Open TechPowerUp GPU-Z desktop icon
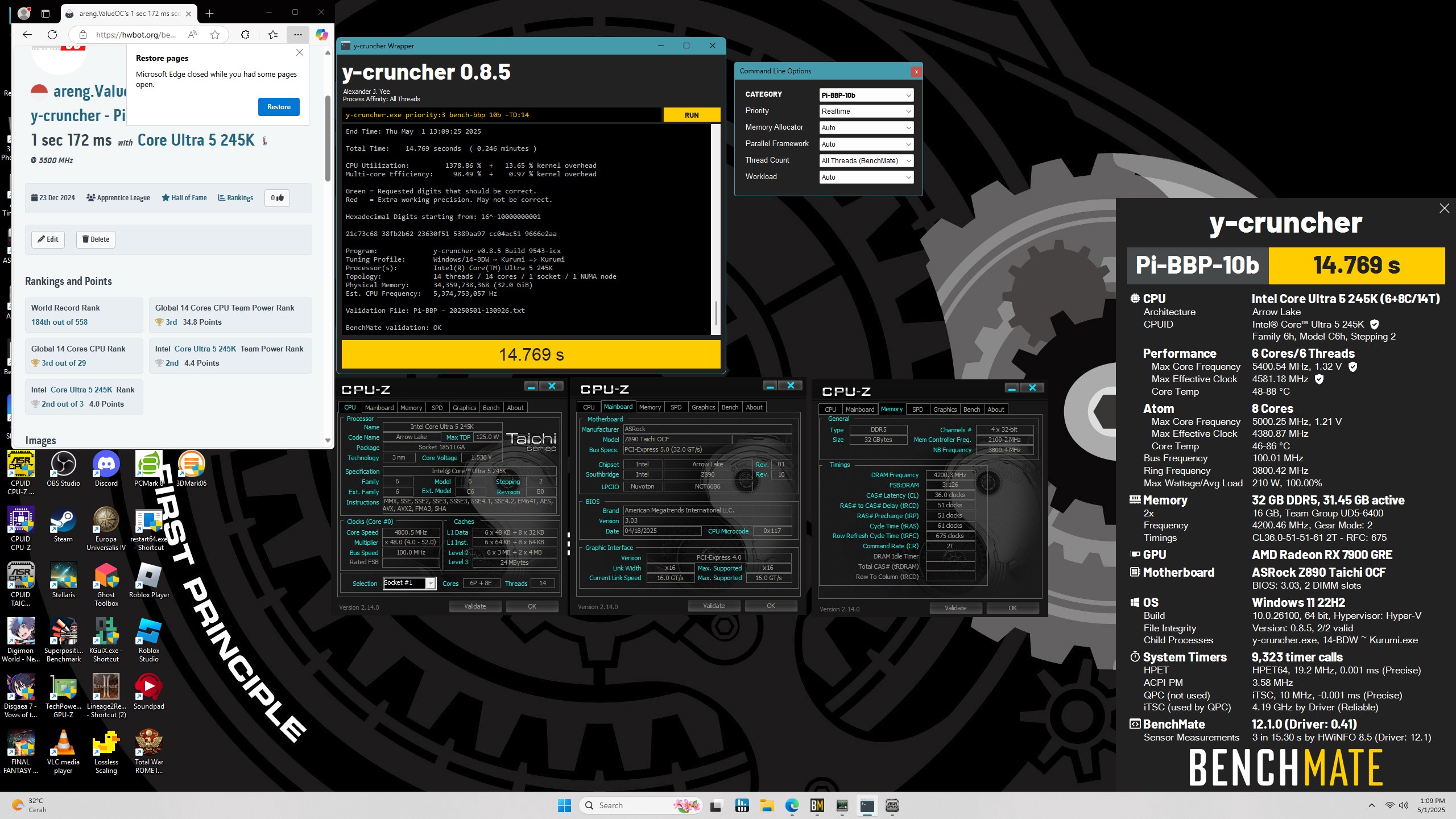Image resolution: width=1456 pixels, height=819 pixels. click(x=63, y=696)
